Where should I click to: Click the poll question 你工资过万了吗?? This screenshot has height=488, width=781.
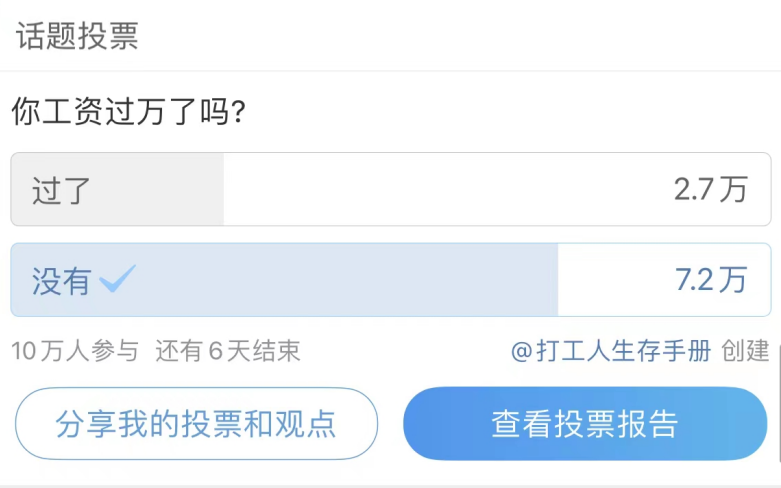129,111
